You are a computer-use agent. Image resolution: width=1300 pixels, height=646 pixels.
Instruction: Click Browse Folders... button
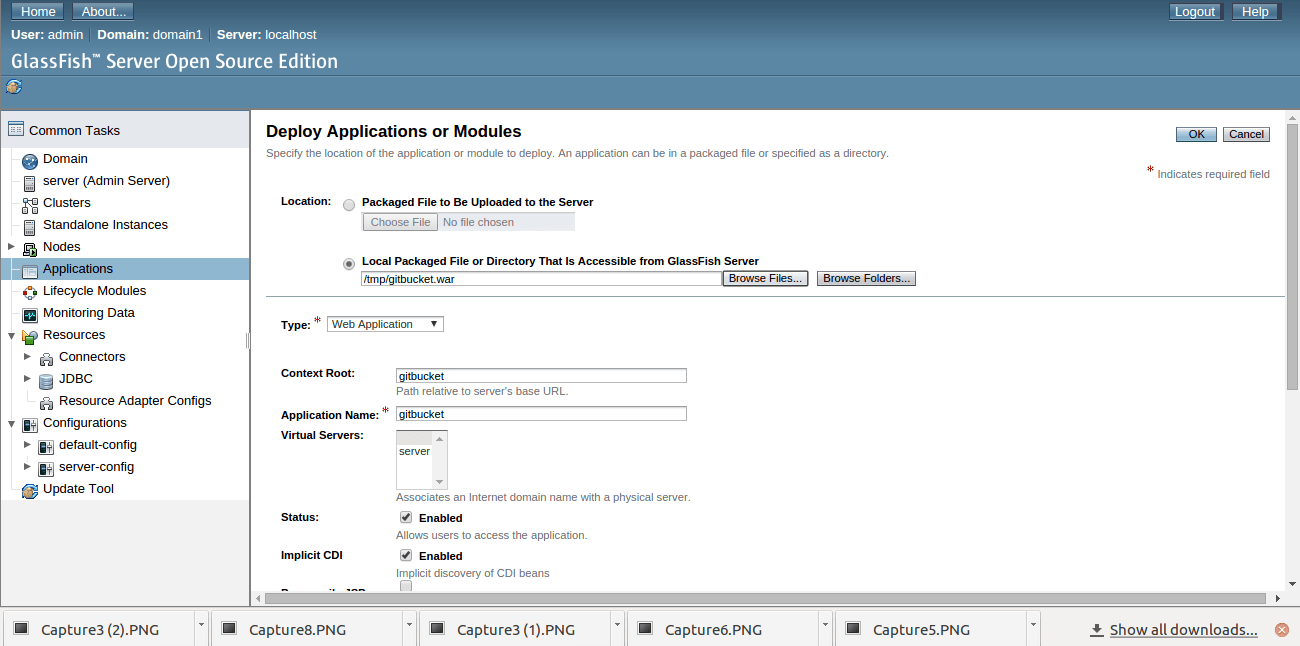(867, 279)
